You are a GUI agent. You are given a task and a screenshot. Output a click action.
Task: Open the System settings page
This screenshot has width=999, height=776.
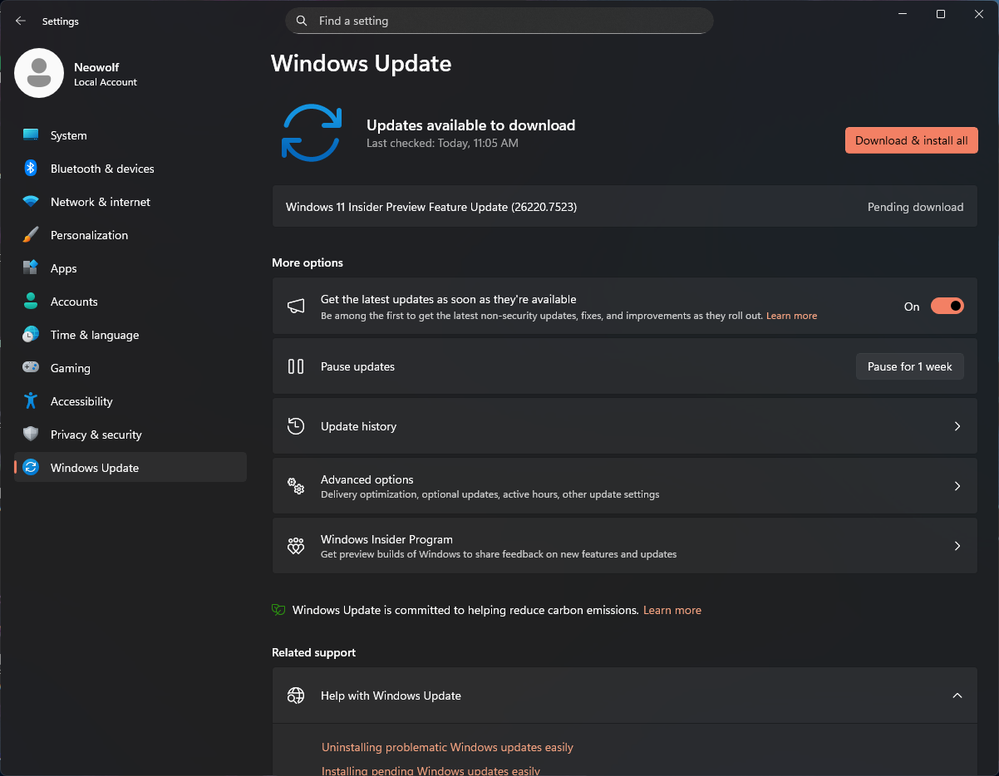[x=131, y=135]
